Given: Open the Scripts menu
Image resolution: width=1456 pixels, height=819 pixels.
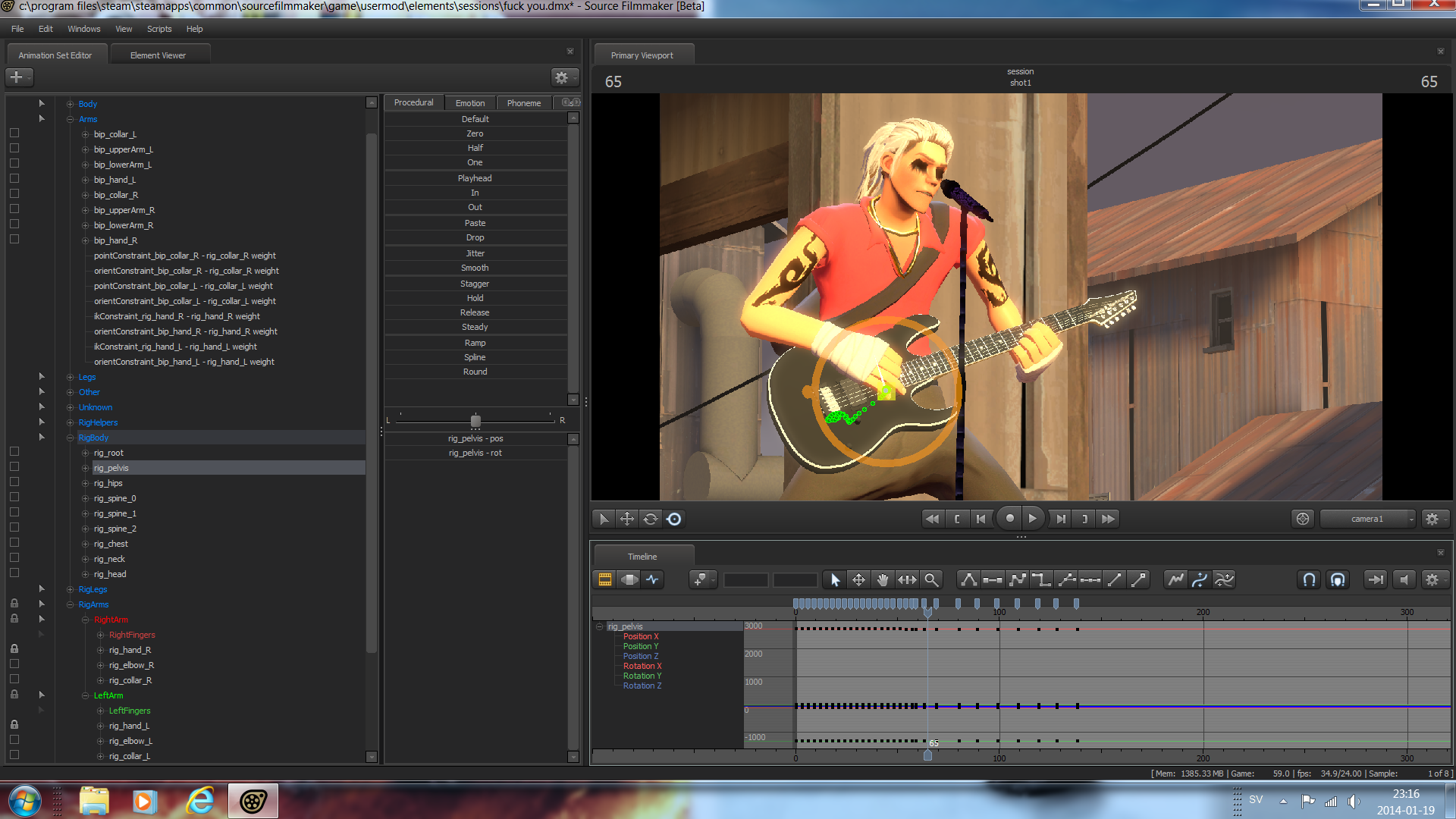Looking at the screenshot, I should [x=158, y=28].
